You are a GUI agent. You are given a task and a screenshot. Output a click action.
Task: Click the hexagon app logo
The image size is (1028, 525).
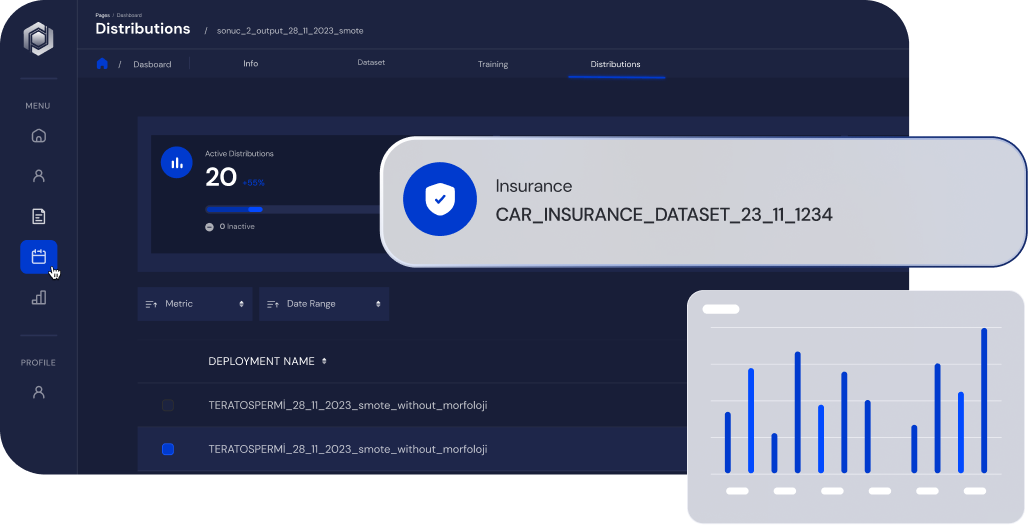[x=39, y=39]
